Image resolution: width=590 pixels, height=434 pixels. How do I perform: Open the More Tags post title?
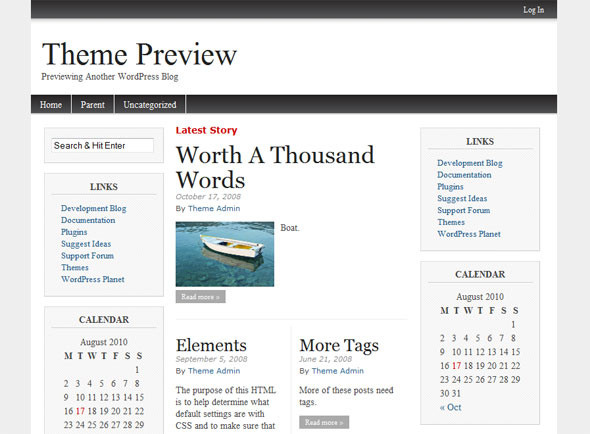(339, 346)
